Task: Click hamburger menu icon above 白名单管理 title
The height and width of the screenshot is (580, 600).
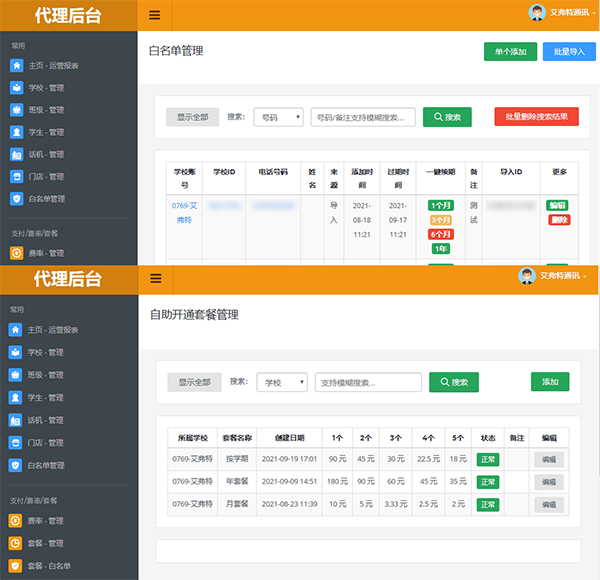Action: point(154,15)
